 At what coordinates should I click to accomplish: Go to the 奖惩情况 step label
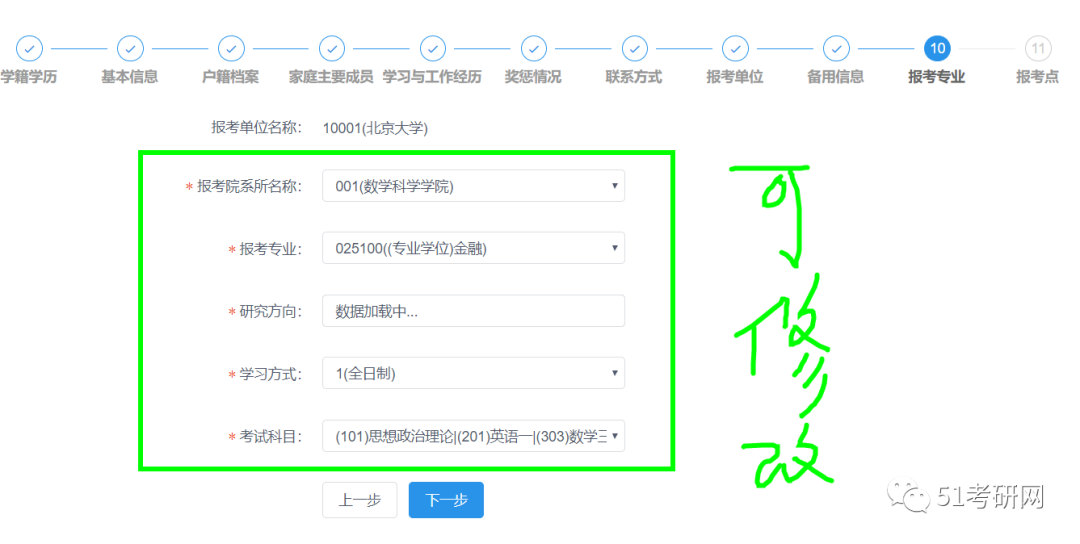[x=533, y=77]
